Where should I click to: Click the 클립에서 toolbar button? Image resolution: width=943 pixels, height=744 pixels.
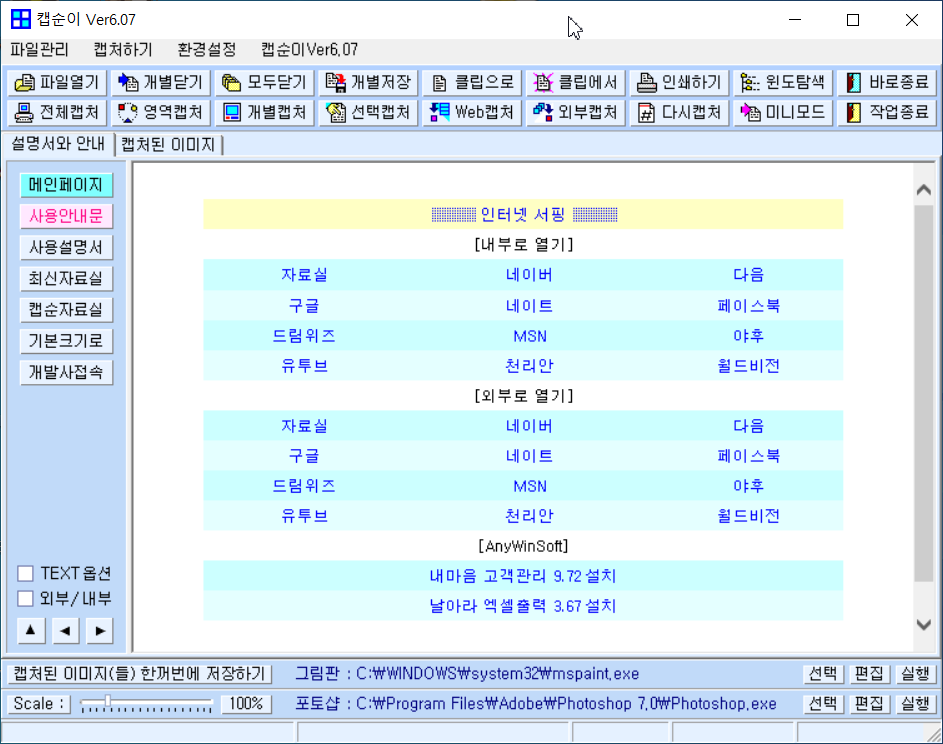[576, 82]
